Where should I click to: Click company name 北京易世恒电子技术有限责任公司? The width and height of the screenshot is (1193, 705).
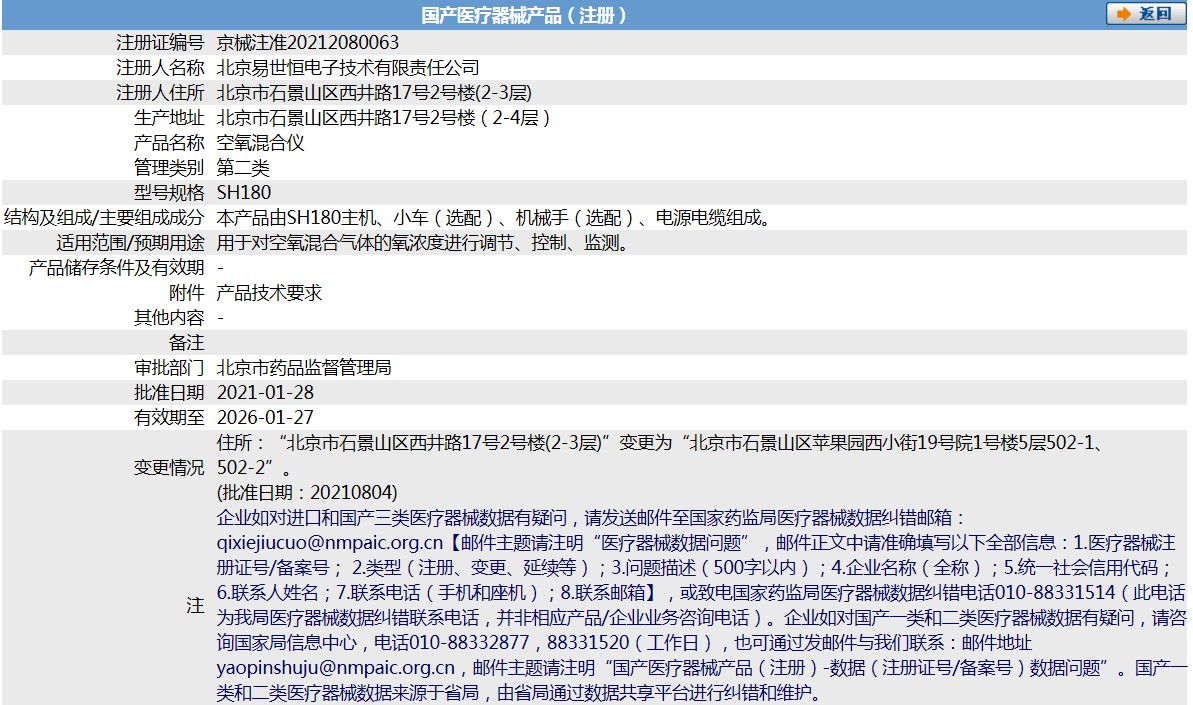point(348,68)
